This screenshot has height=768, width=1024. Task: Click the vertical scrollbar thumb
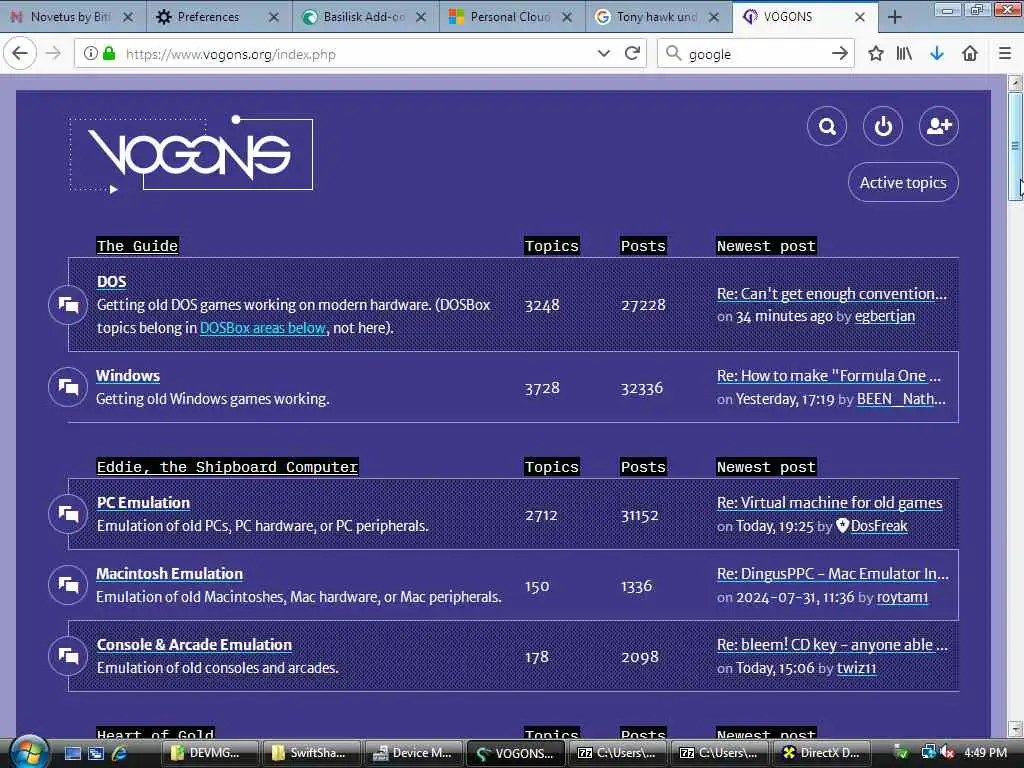tap(1015, 146)
